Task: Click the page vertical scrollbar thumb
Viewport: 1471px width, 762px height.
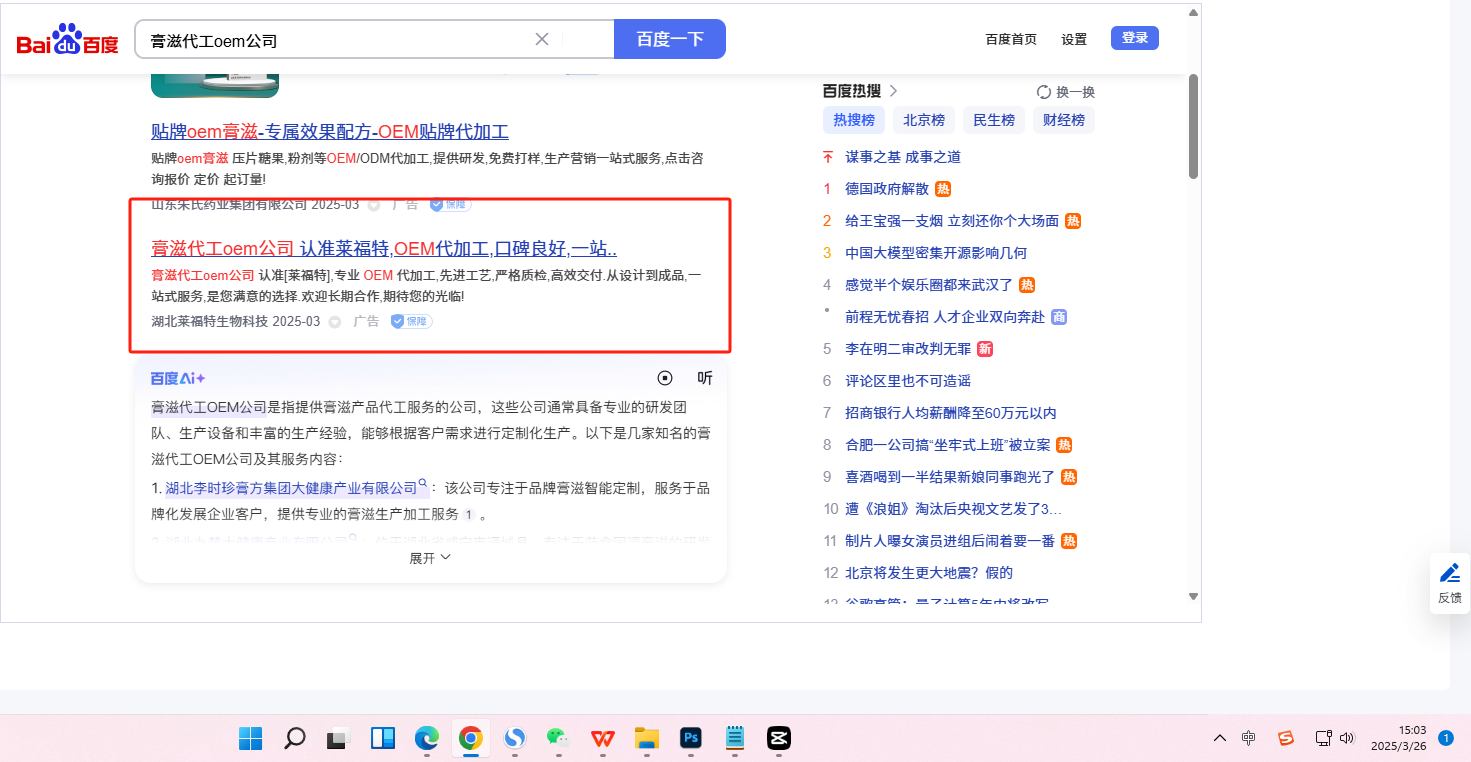Action: (1193, 126)
